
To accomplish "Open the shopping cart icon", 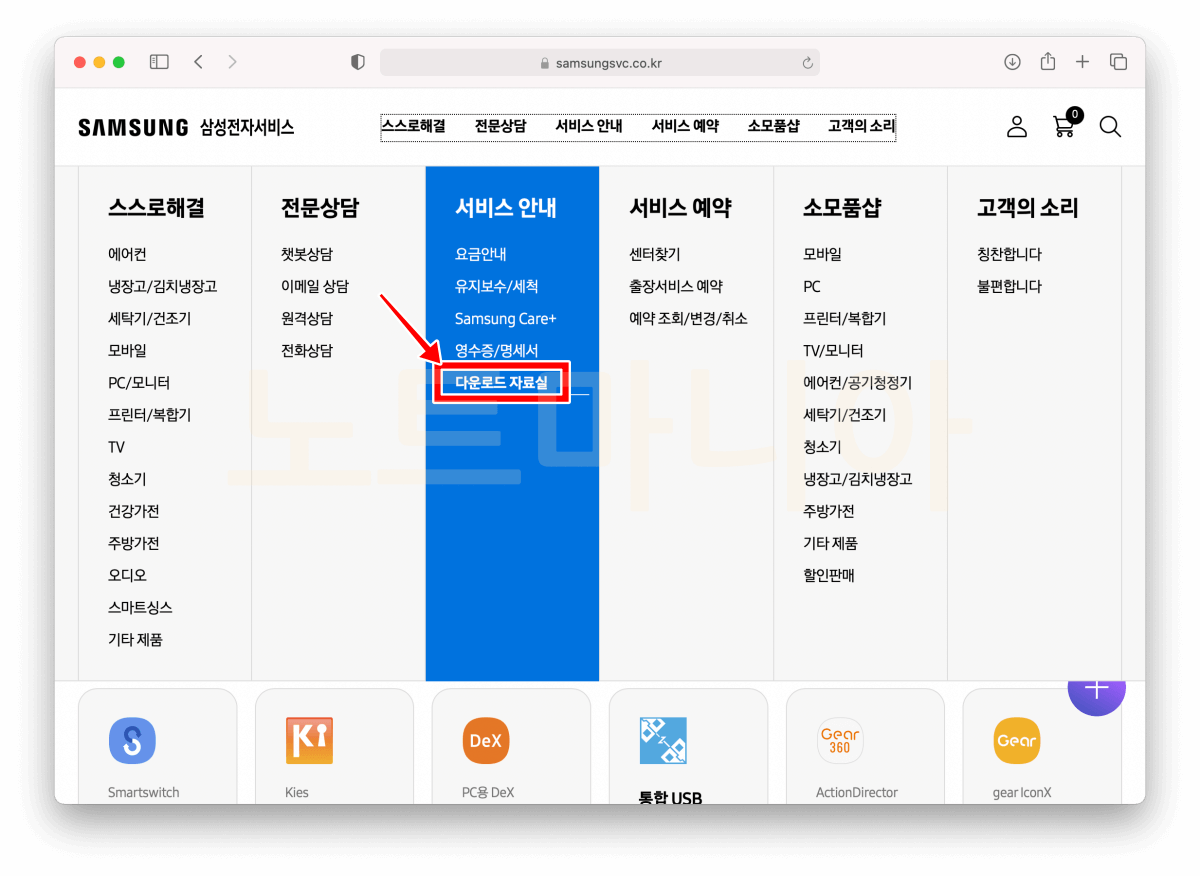I will pyautogui.click(x=1063, y=128).
